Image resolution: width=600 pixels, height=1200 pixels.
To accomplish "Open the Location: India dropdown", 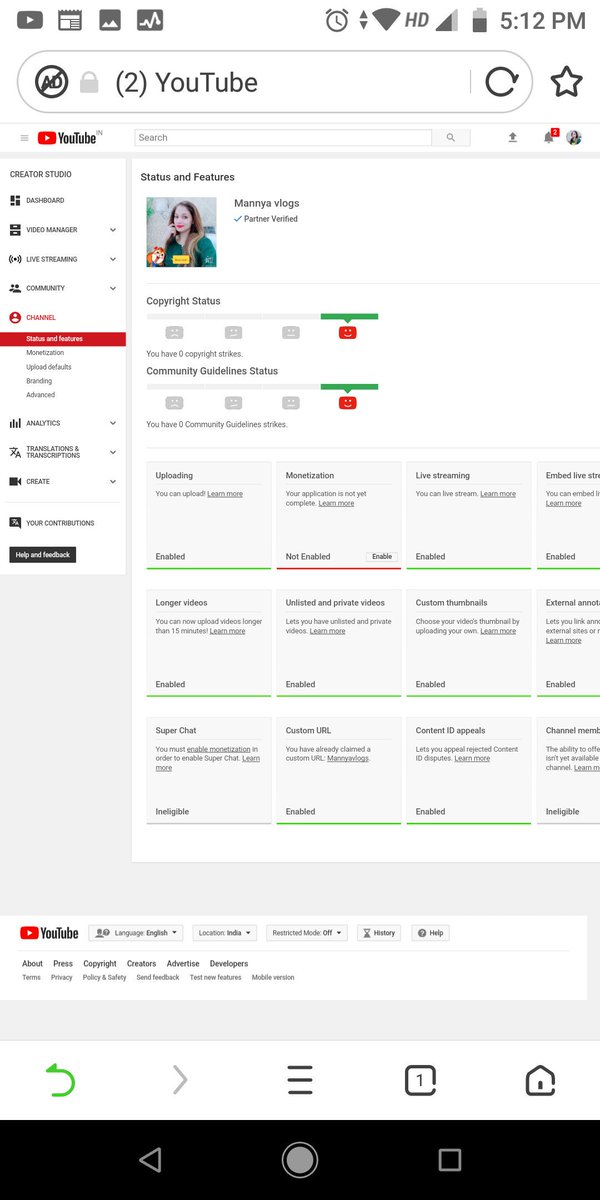I will (224, 933).
